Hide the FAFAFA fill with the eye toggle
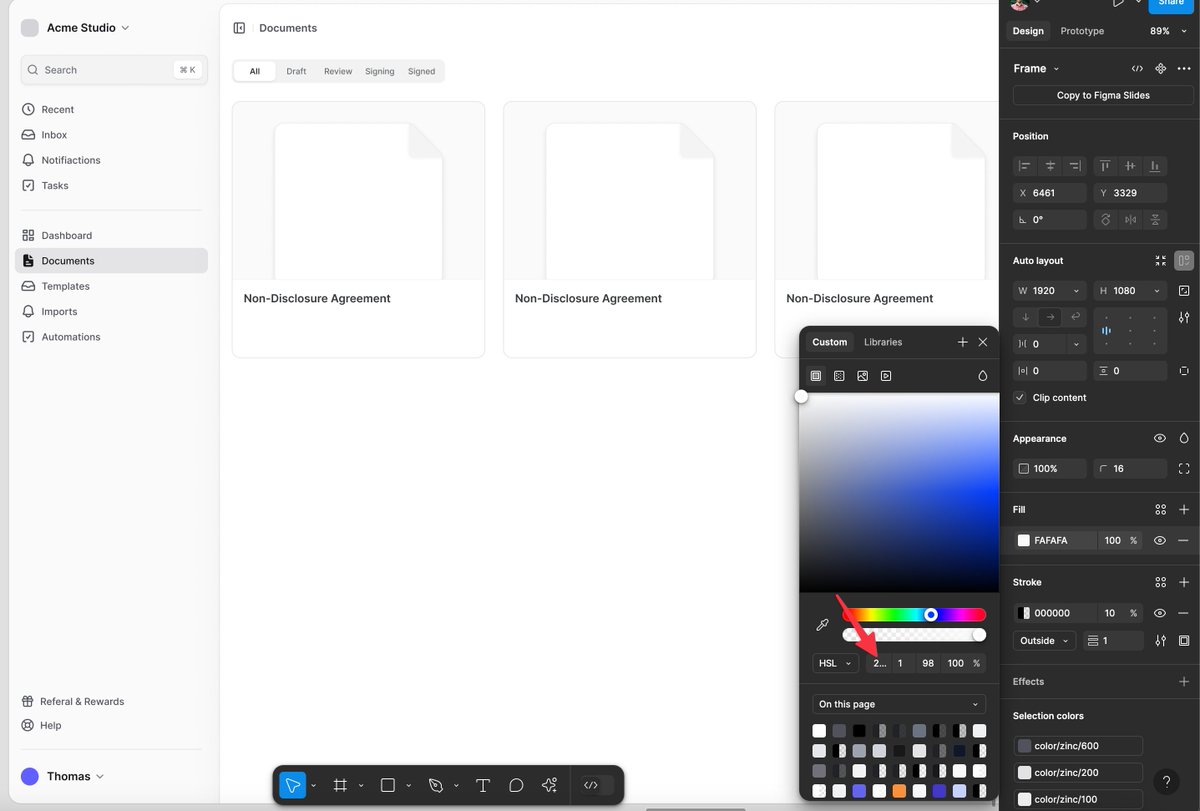Screen dimensions: 1200x811 pos(1160,540)
